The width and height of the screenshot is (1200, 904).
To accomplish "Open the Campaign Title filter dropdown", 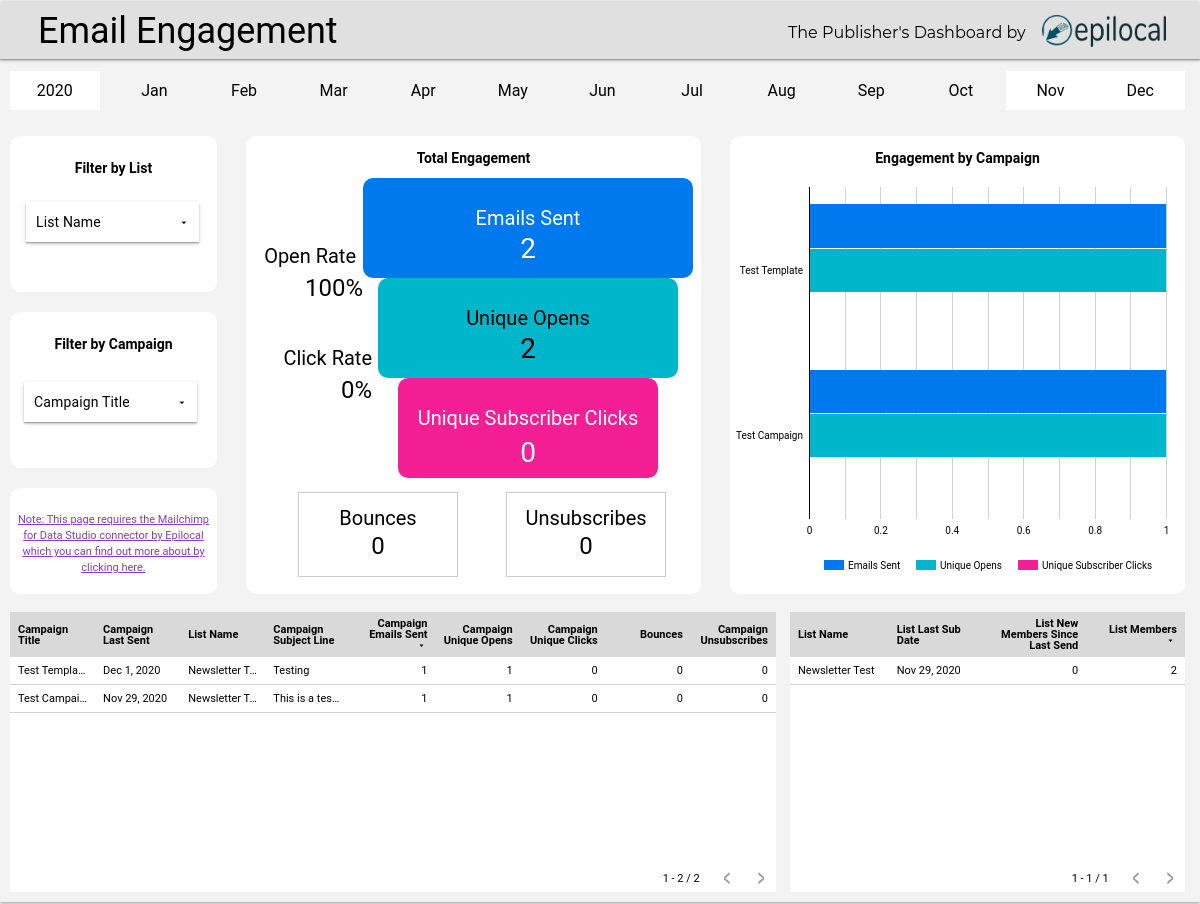I will [110, 402].
